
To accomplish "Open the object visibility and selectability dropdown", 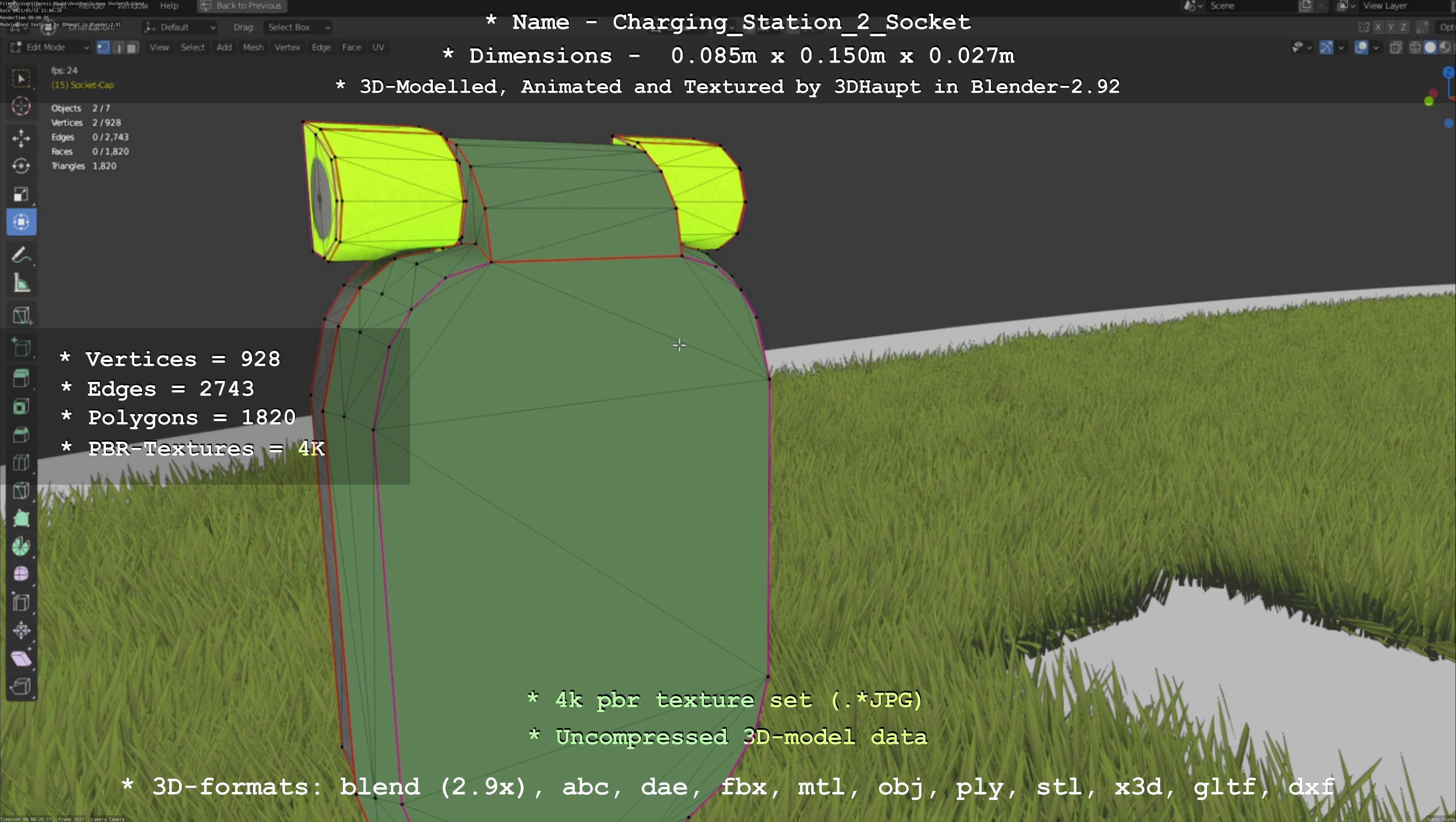I will [x=1302, y=47].
